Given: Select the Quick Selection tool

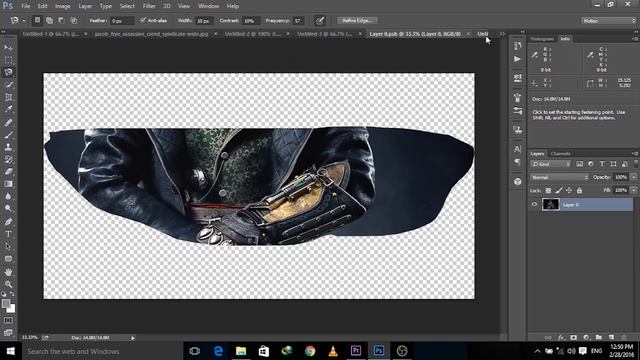Looking at the screenshot, I should tap(8, 85).
